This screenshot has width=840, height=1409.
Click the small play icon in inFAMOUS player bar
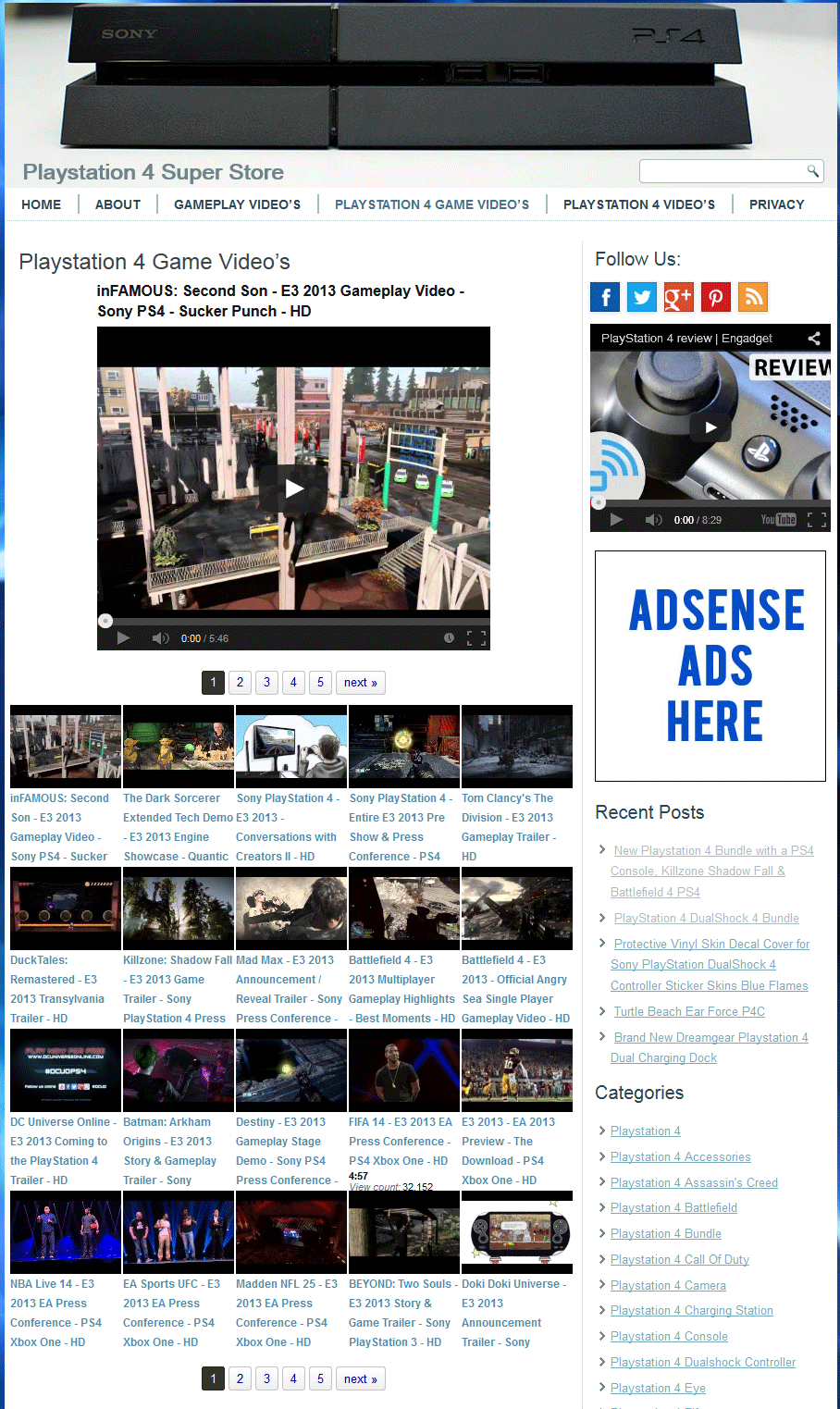point(123,638)
